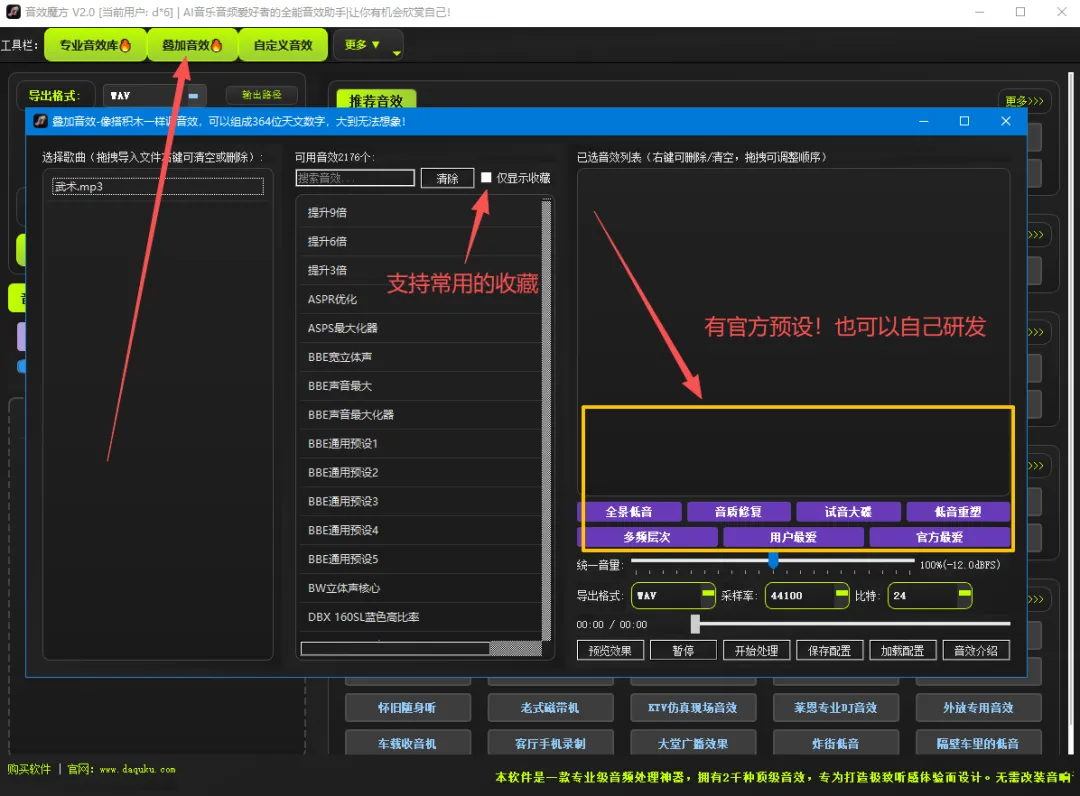Enable the 仅显示收藏 checkbox

point(486,178)
